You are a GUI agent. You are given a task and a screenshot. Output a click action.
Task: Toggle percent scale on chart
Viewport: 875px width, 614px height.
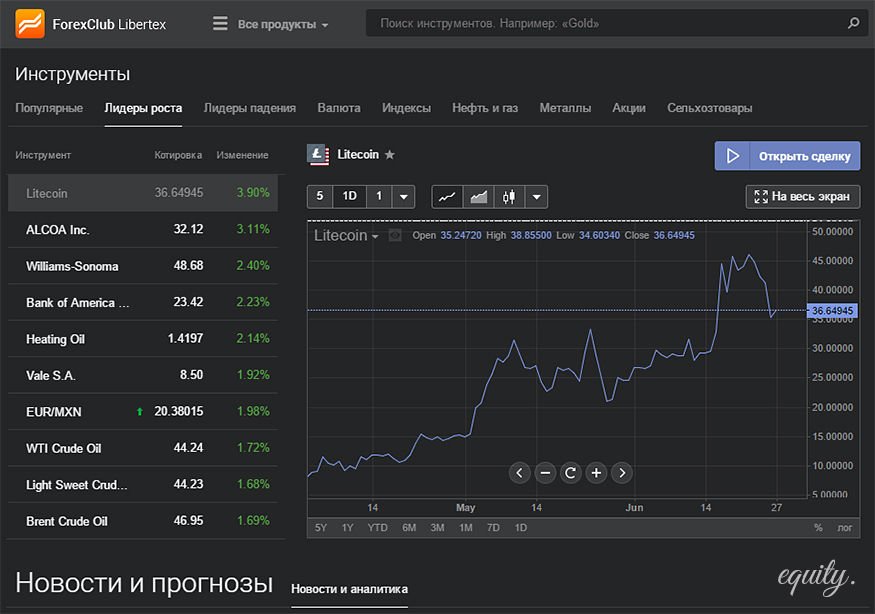pyautogui.click(x=818, y=527)
